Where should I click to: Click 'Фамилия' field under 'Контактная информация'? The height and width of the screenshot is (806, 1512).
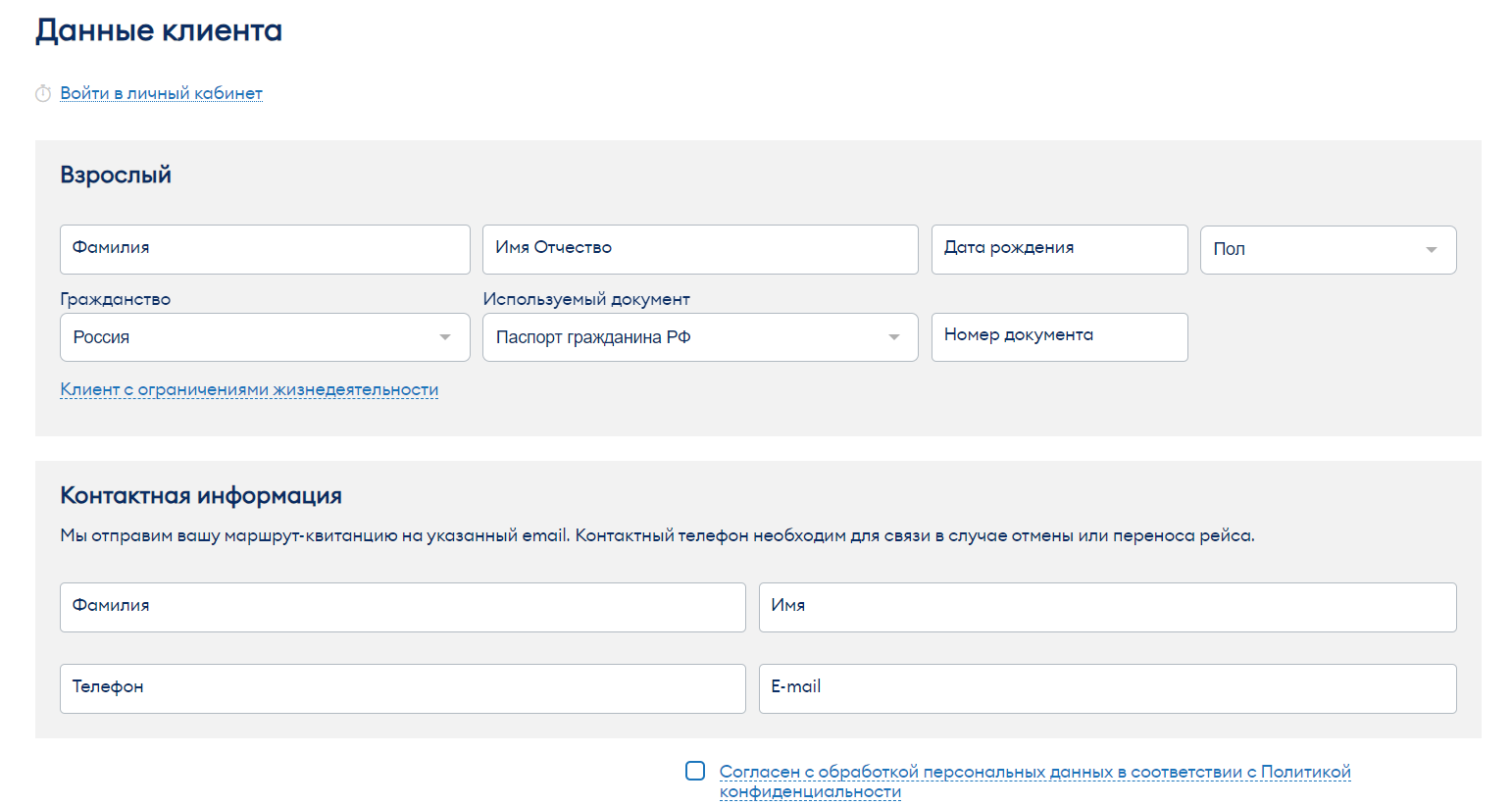[x=402, y=607]
